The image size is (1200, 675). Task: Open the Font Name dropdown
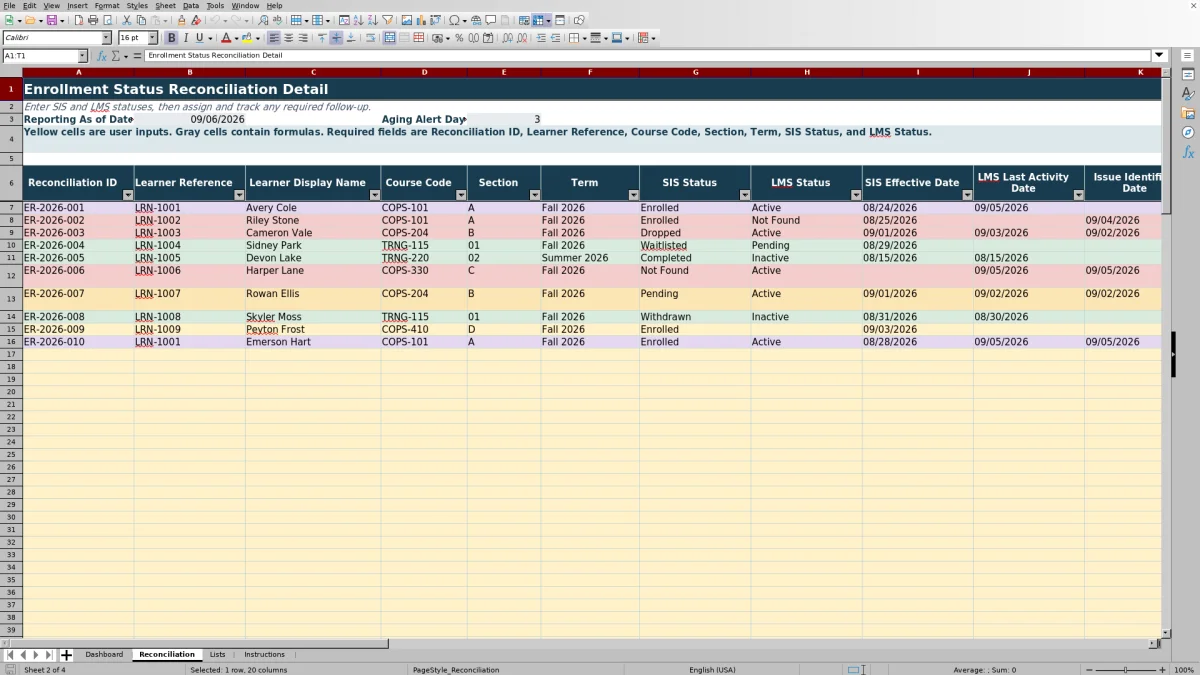[x=106, y=38]
